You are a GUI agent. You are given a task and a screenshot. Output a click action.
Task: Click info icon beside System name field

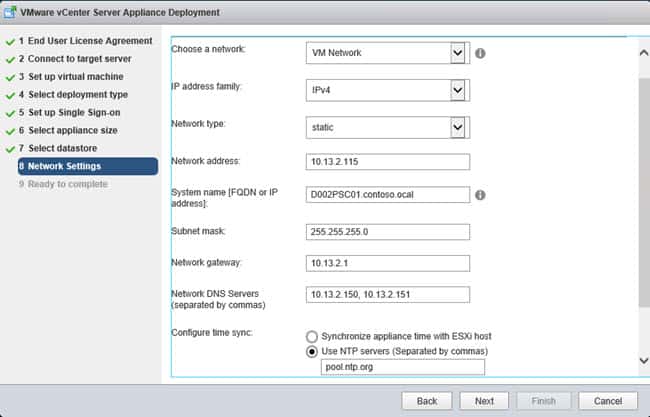(480, 195)
